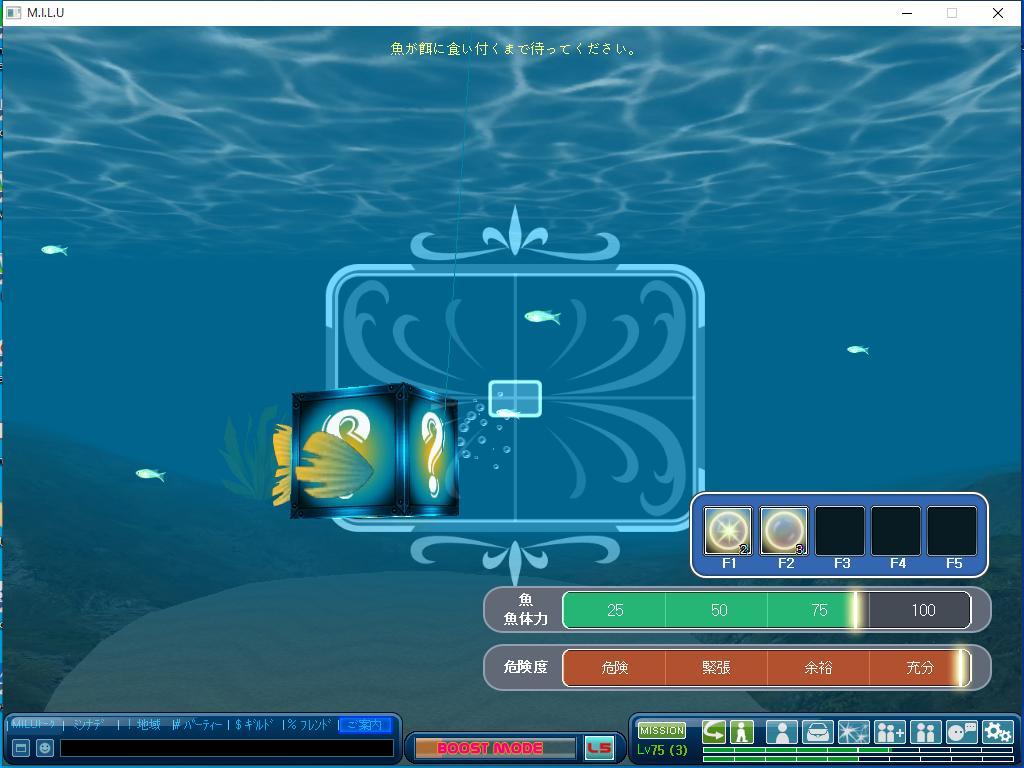This screenshot has height=768, width=1024.
Task: Click the add friend icon
Action: (889, 732)
